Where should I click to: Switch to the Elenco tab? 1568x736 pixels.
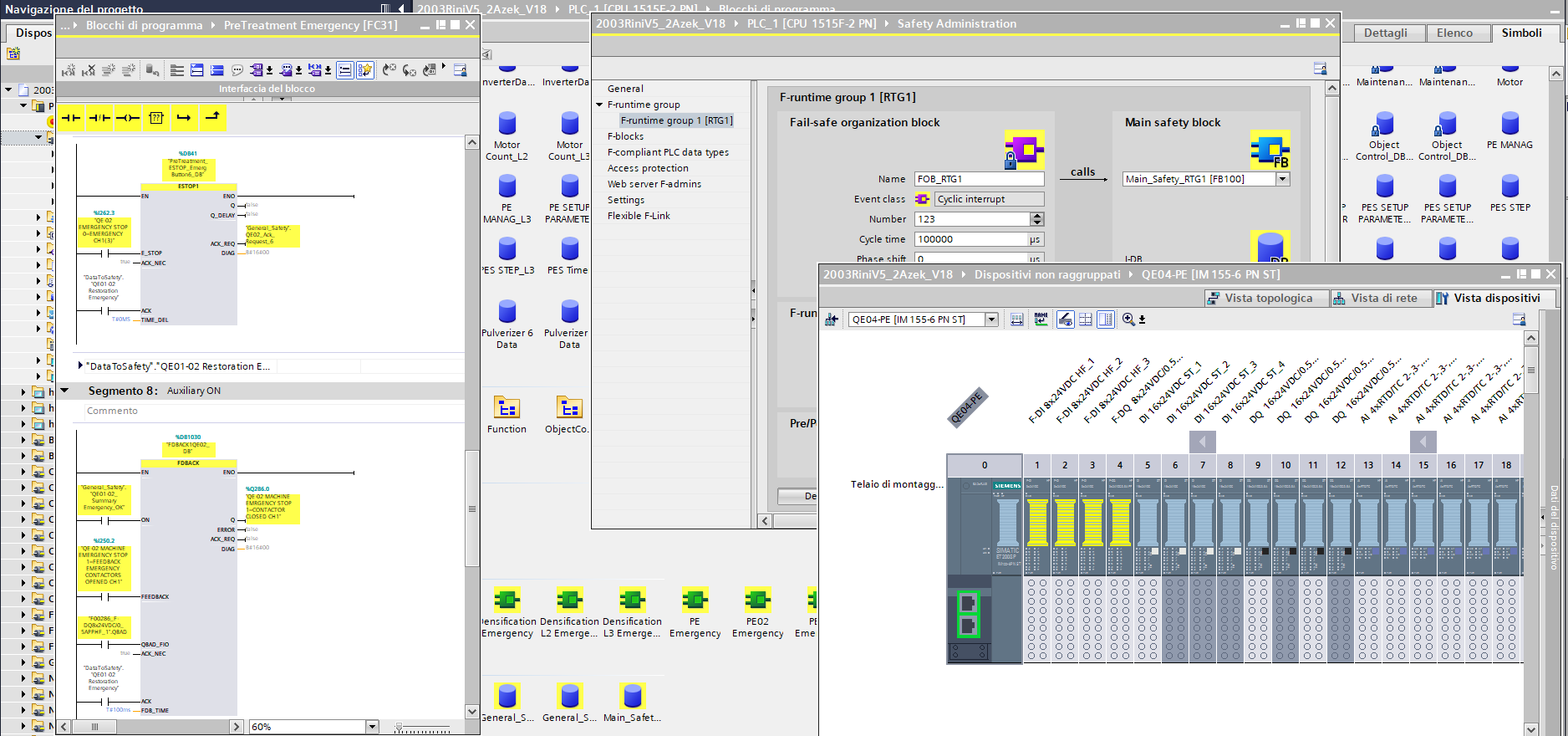1454,33
